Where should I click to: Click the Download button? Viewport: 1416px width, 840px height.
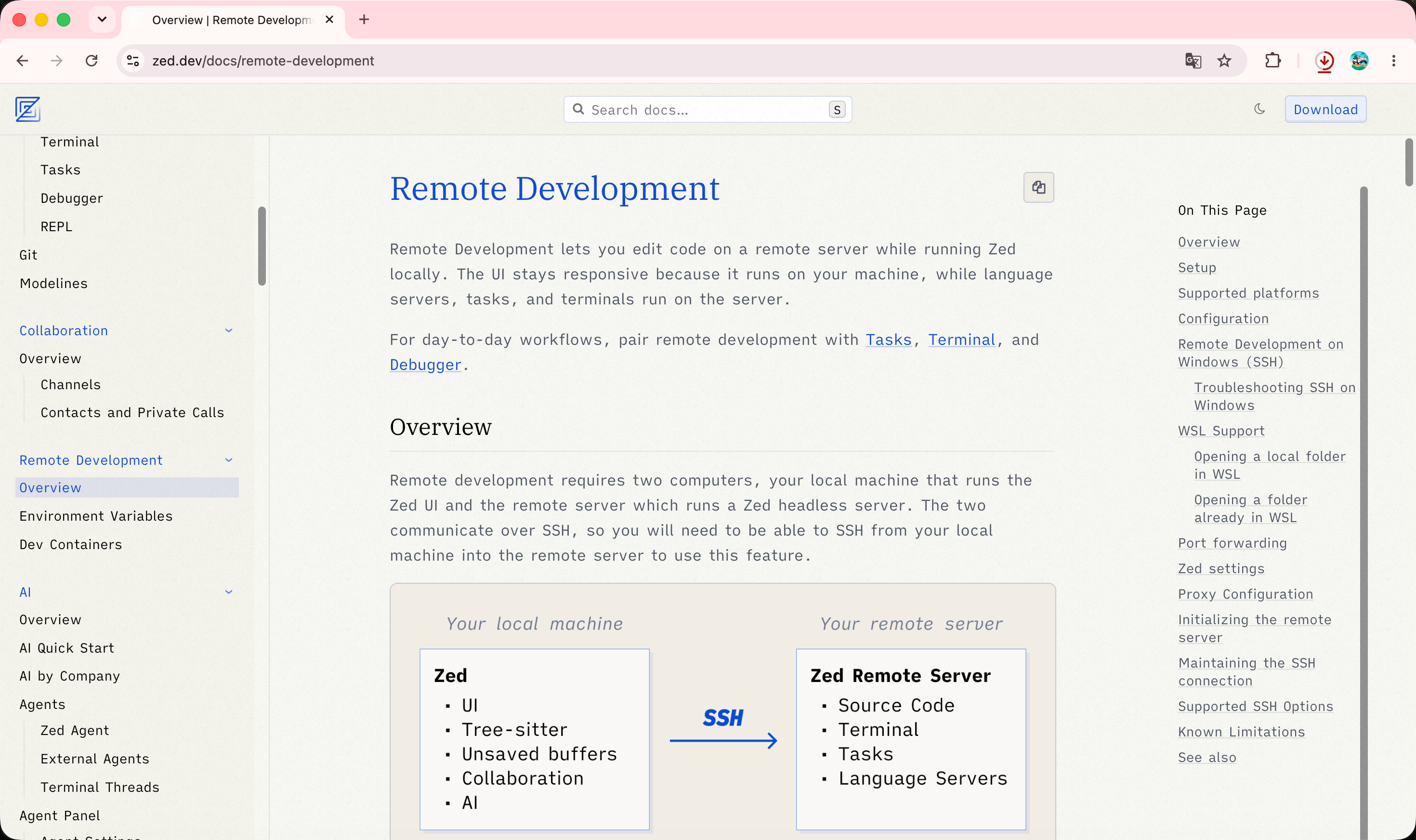pos(1325,109)
